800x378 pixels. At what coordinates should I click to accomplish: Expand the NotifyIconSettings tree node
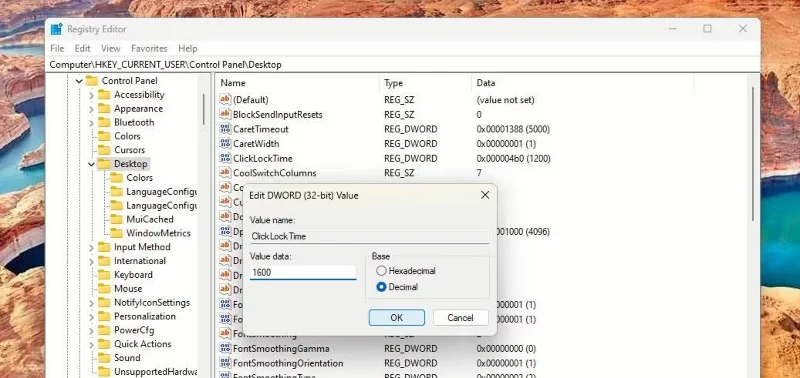[x=91, y=303]
